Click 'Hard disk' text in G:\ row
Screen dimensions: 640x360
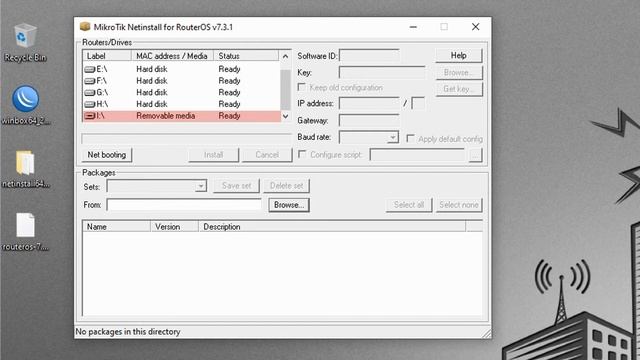[152, 93]
